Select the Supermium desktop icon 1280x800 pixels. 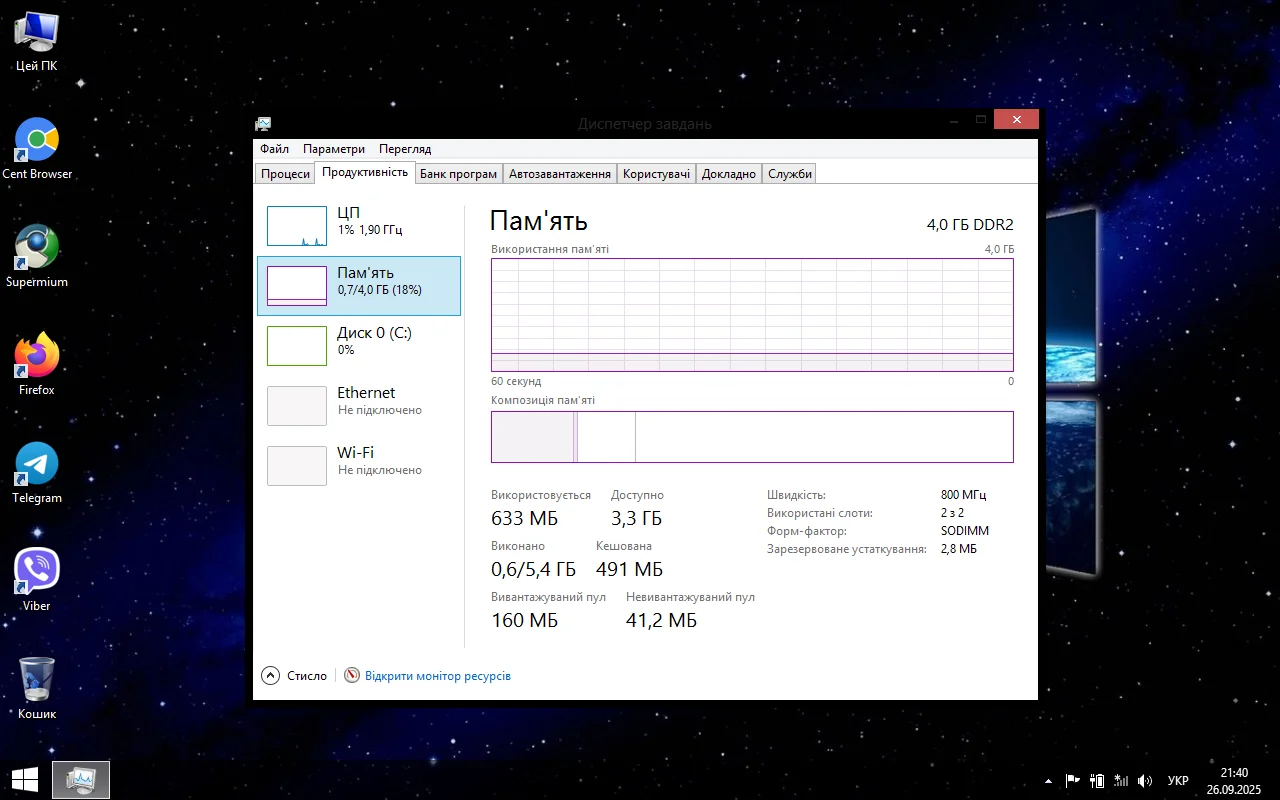(x=37, y=249)
